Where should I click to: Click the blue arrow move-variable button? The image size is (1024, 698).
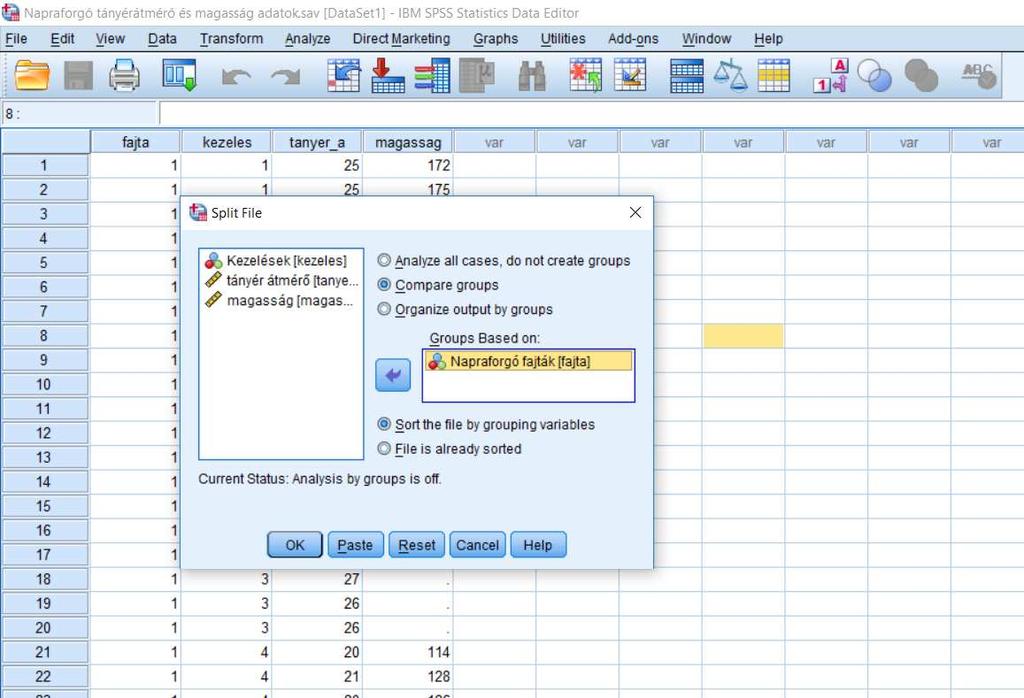393,375
